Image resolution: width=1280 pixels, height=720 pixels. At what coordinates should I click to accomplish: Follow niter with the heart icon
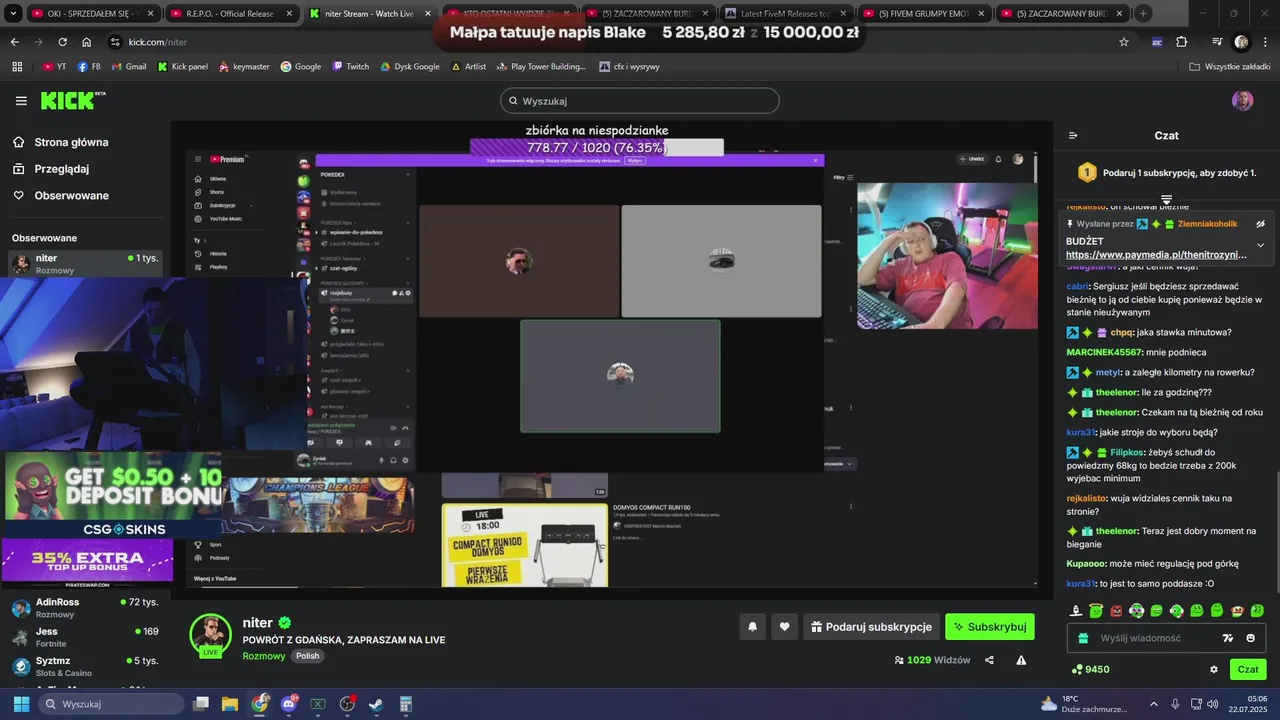(x=784, y=627)
